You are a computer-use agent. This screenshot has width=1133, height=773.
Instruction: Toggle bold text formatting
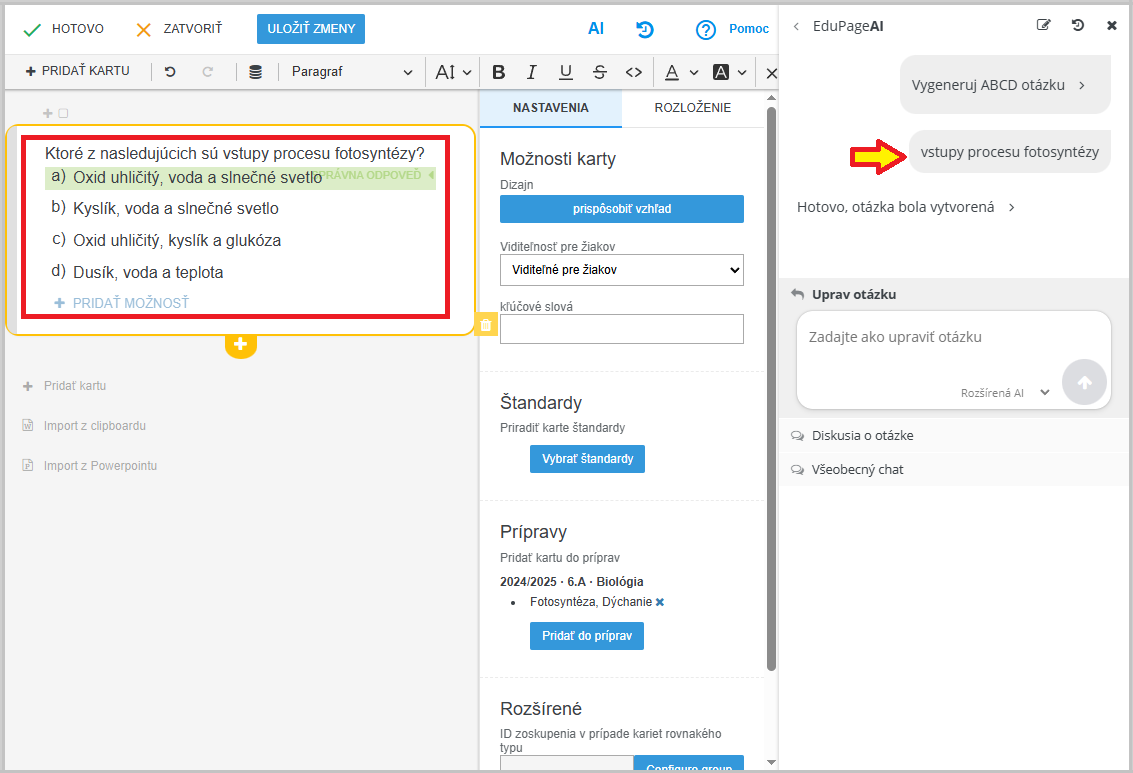499,72
